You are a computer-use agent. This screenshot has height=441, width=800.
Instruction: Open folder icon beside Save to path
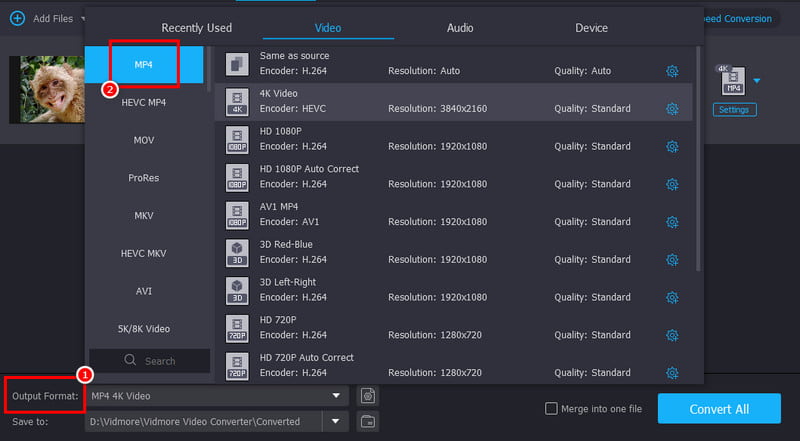tap(368, 421)
